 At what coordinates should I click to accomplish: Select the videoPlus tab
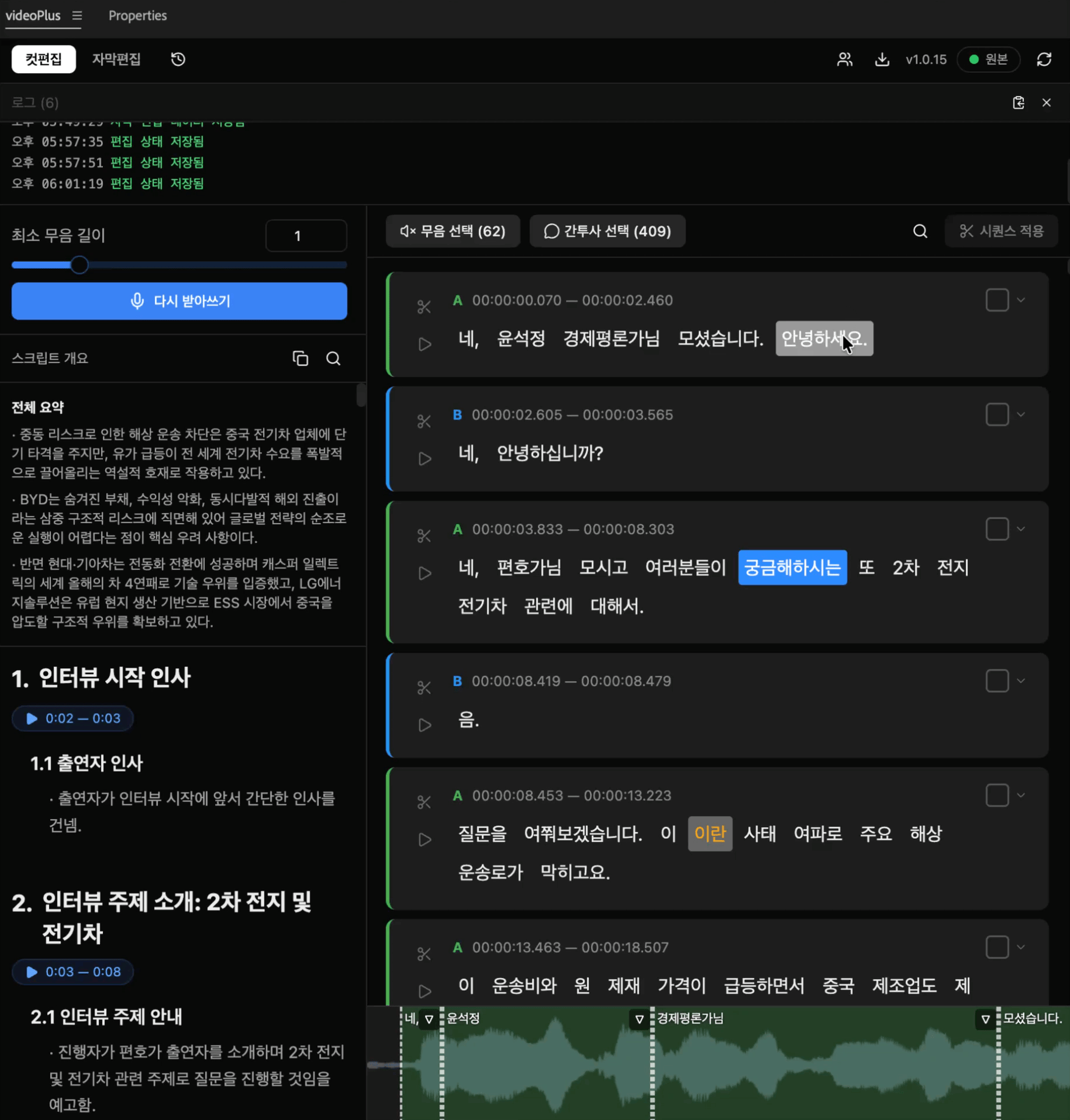coord(33,16)
